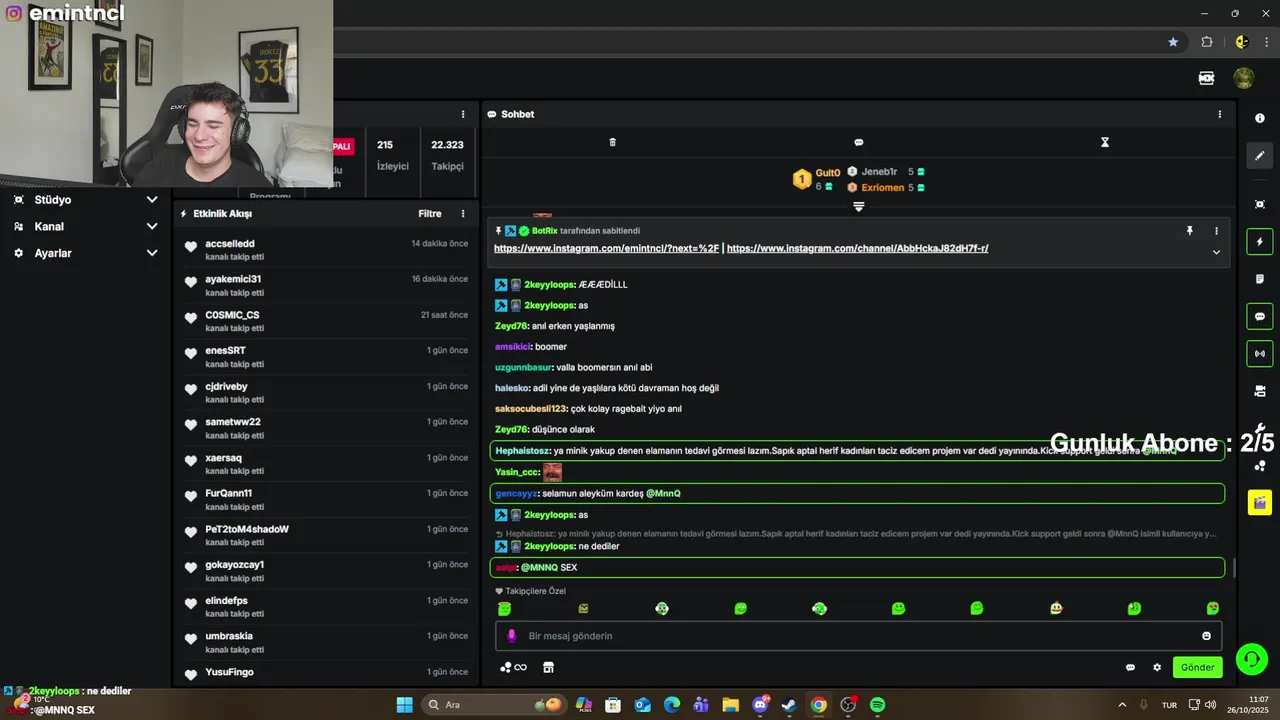Open the stream info panel three-dot menu
This screenshot has height=720, width=1280.
(463, 114)
